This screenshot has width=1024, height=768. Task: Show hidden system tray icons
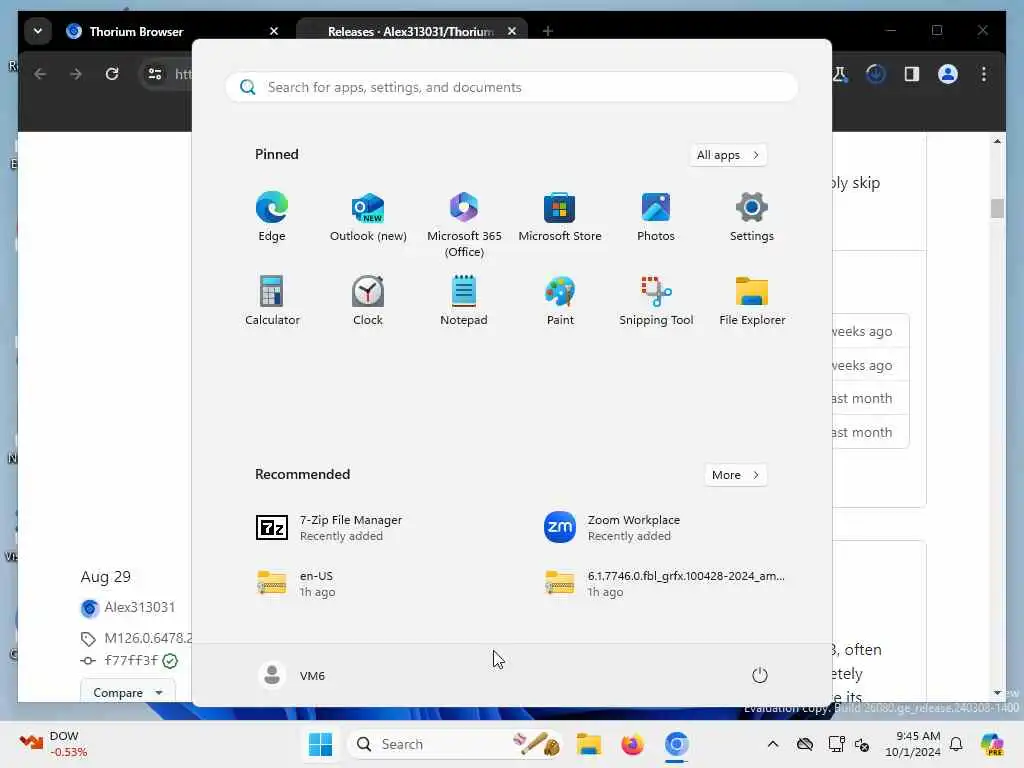(773, 744)
